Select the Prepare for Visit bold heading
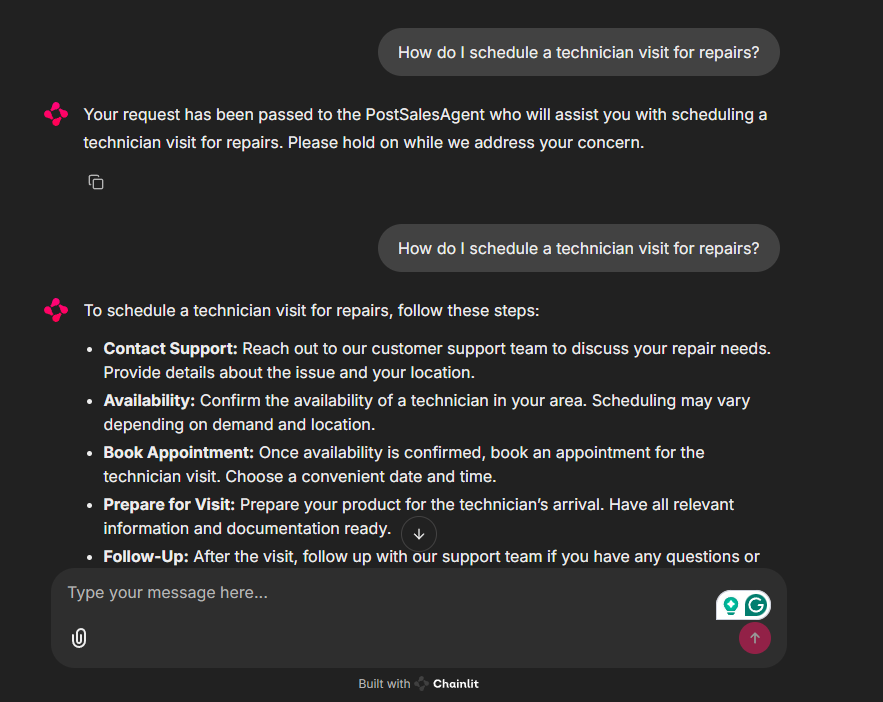The image size is (883, 702). (172, 504)
